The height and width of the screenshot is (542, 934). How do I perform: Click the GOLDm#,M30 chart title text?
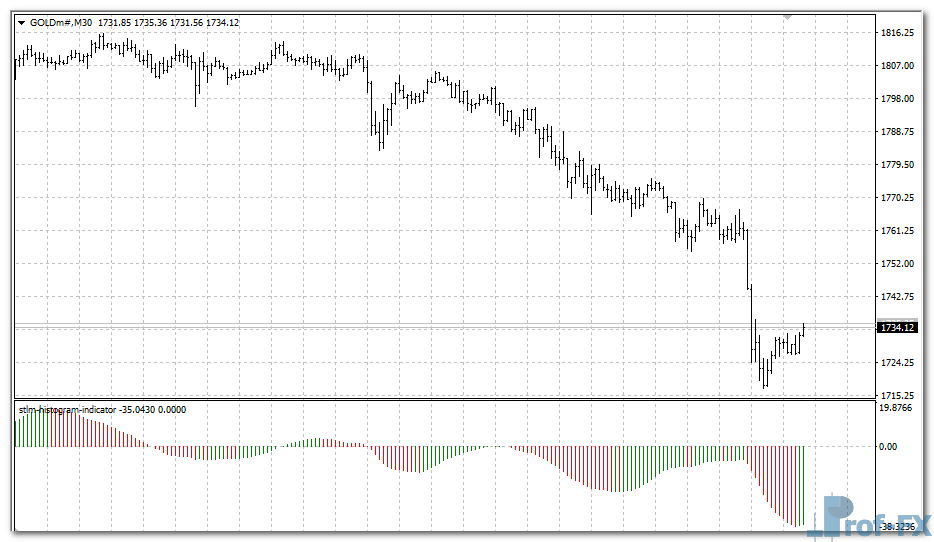61,22
